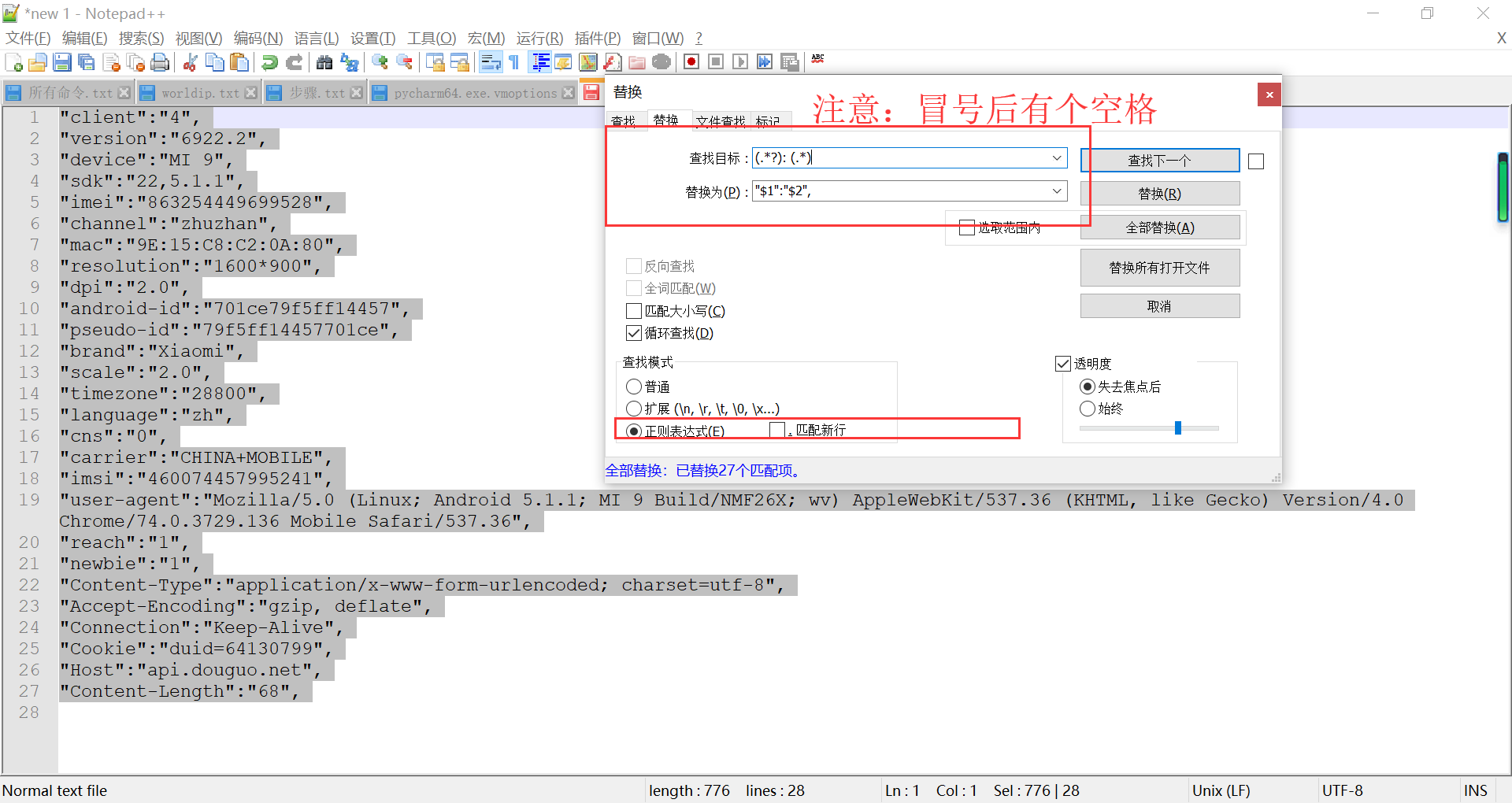Click the UTF-8 encoding in status bar

click(x=1342, y=790)
